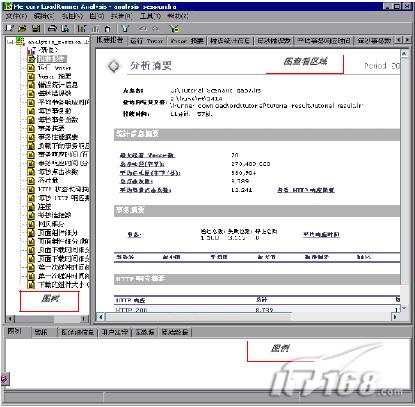Follow the HTTP 响应概要 link in summary

click(x=306, y=190)
